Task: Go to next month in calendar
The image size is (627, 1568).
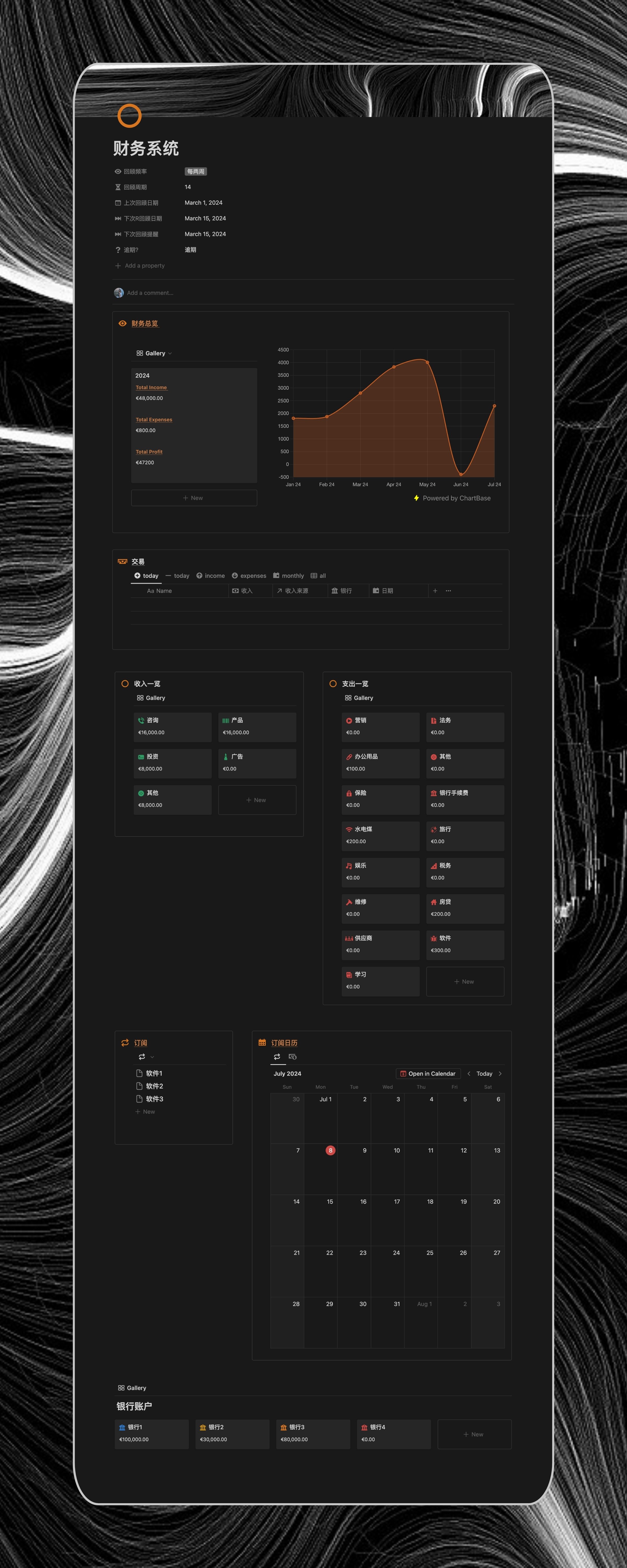Action: 500,1074
